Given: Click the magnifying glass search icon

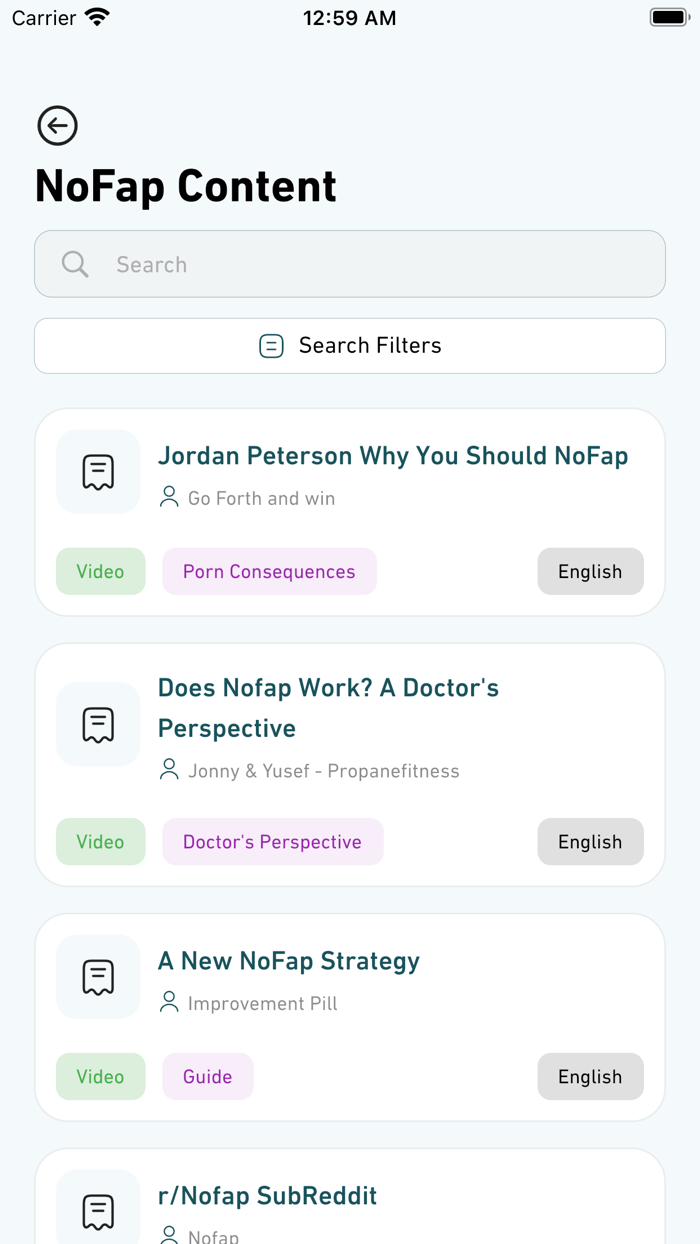Looking at the screenshot, I should tap(74, 264).
